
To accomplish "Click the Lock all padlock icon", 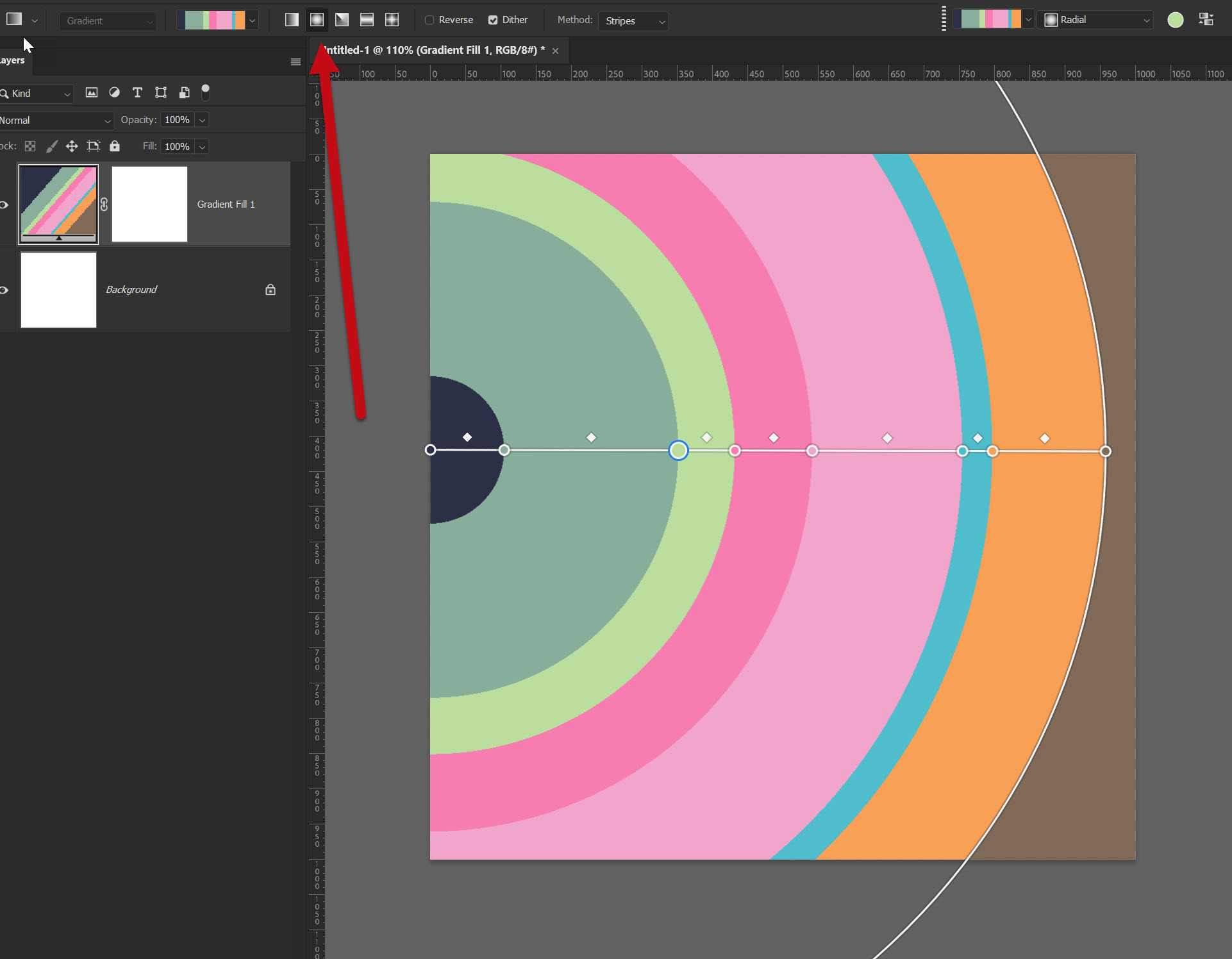I will (115, 146).
